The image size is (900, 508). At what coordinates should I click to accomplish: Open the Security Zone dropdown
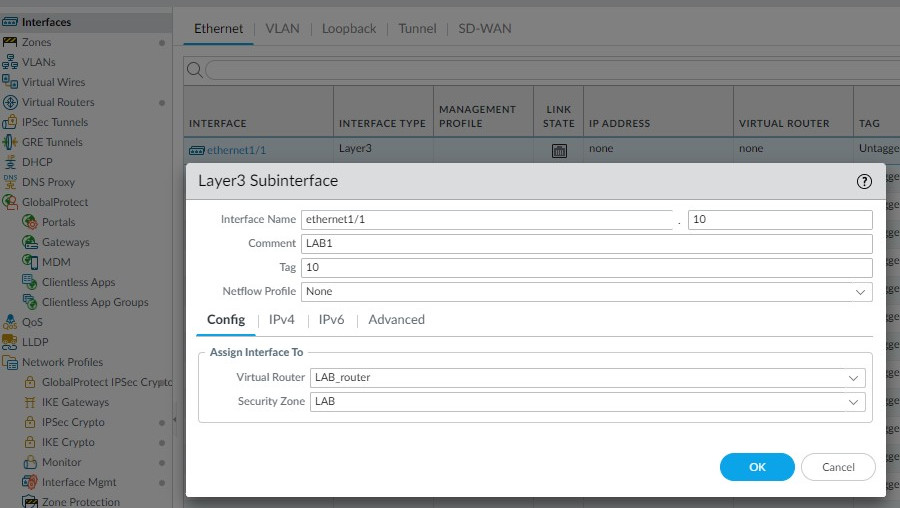[853, 402]
